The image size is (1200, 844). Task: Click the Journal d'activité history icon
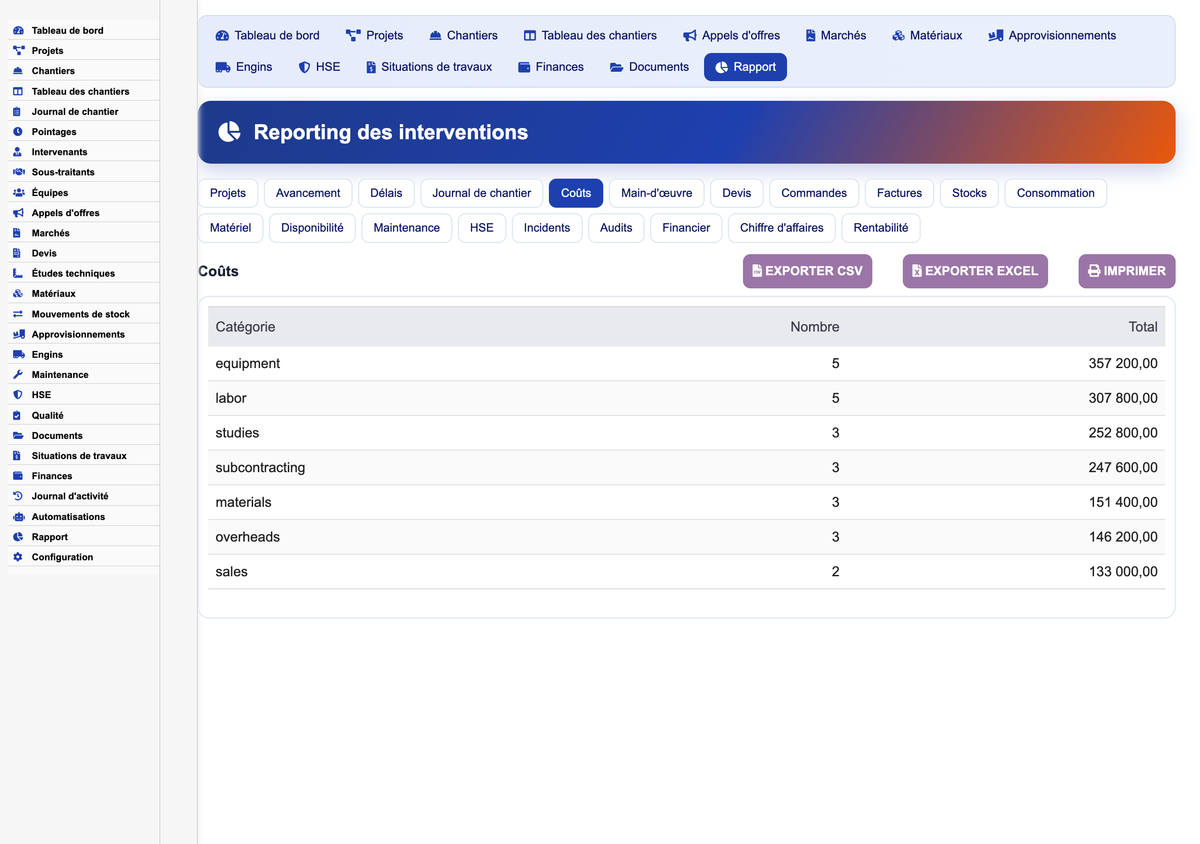point(18,496)
